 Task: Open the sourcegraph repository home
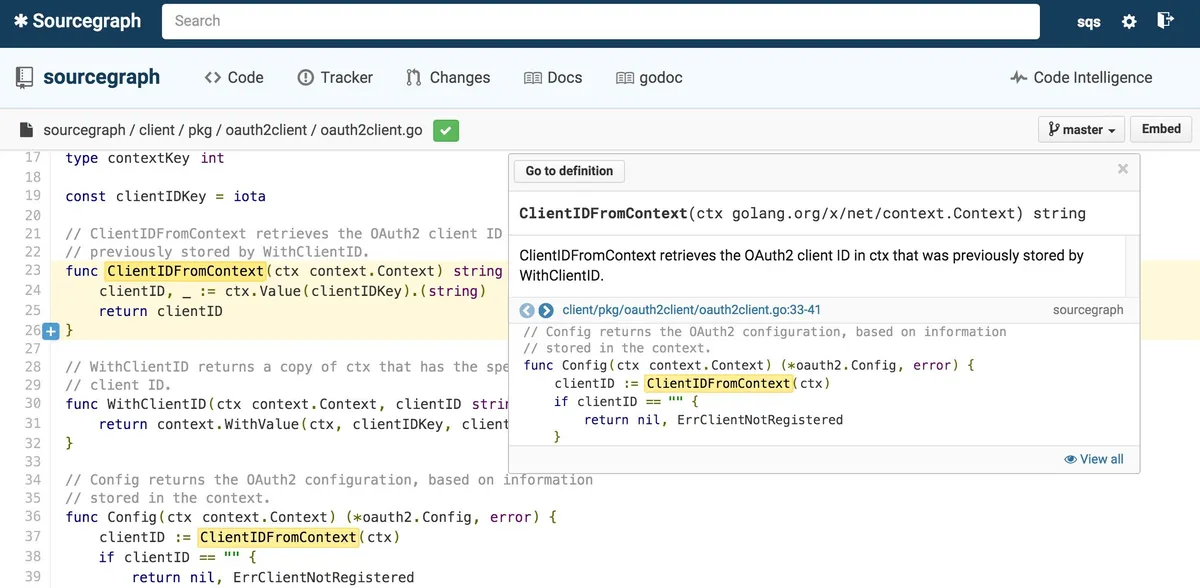click(x=101, y=77)
